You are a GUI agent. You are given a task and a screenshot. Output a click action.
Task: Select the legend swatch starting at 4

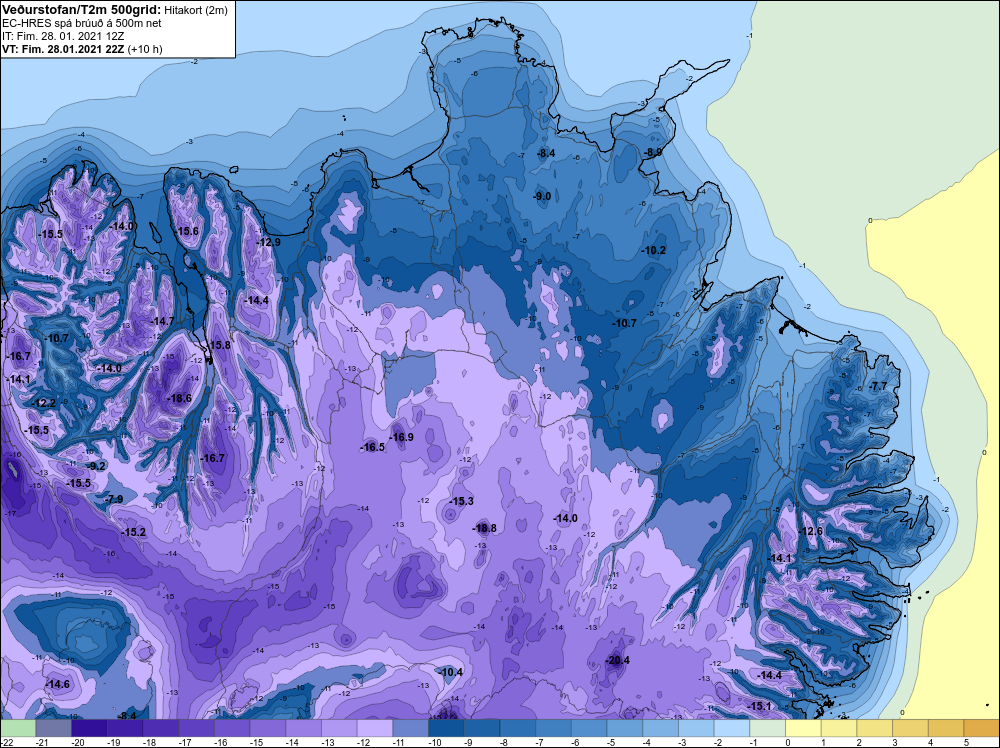[946, 728]
